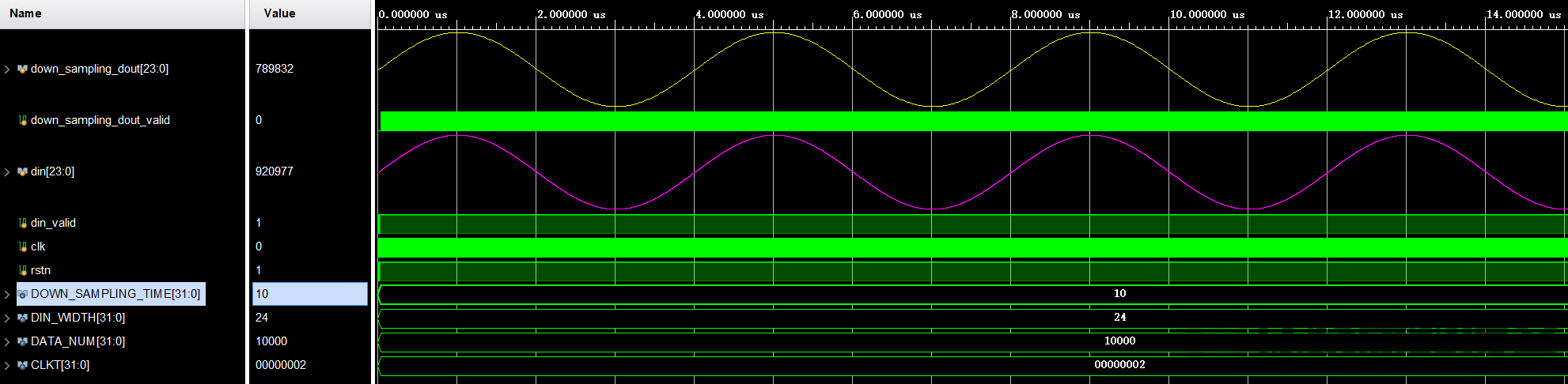Click the yellow down_sampling_dout analog waveform

pyautogui.click(x=972, y=70)
